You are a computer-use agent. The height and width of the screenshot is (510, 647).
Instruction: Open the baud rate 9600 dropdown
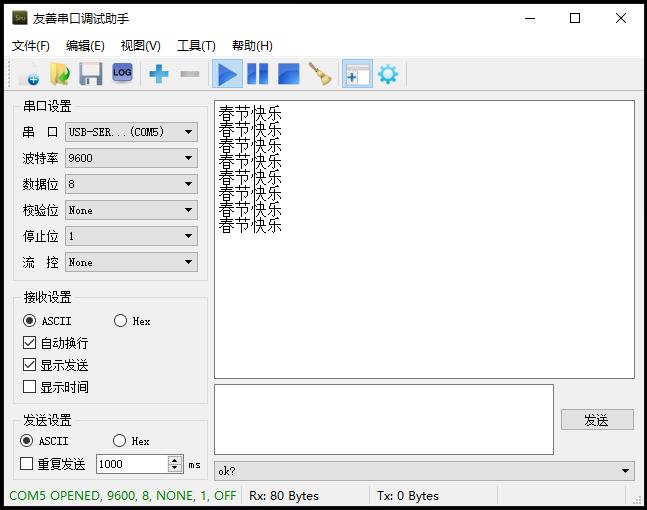click(x=131, y=158)
